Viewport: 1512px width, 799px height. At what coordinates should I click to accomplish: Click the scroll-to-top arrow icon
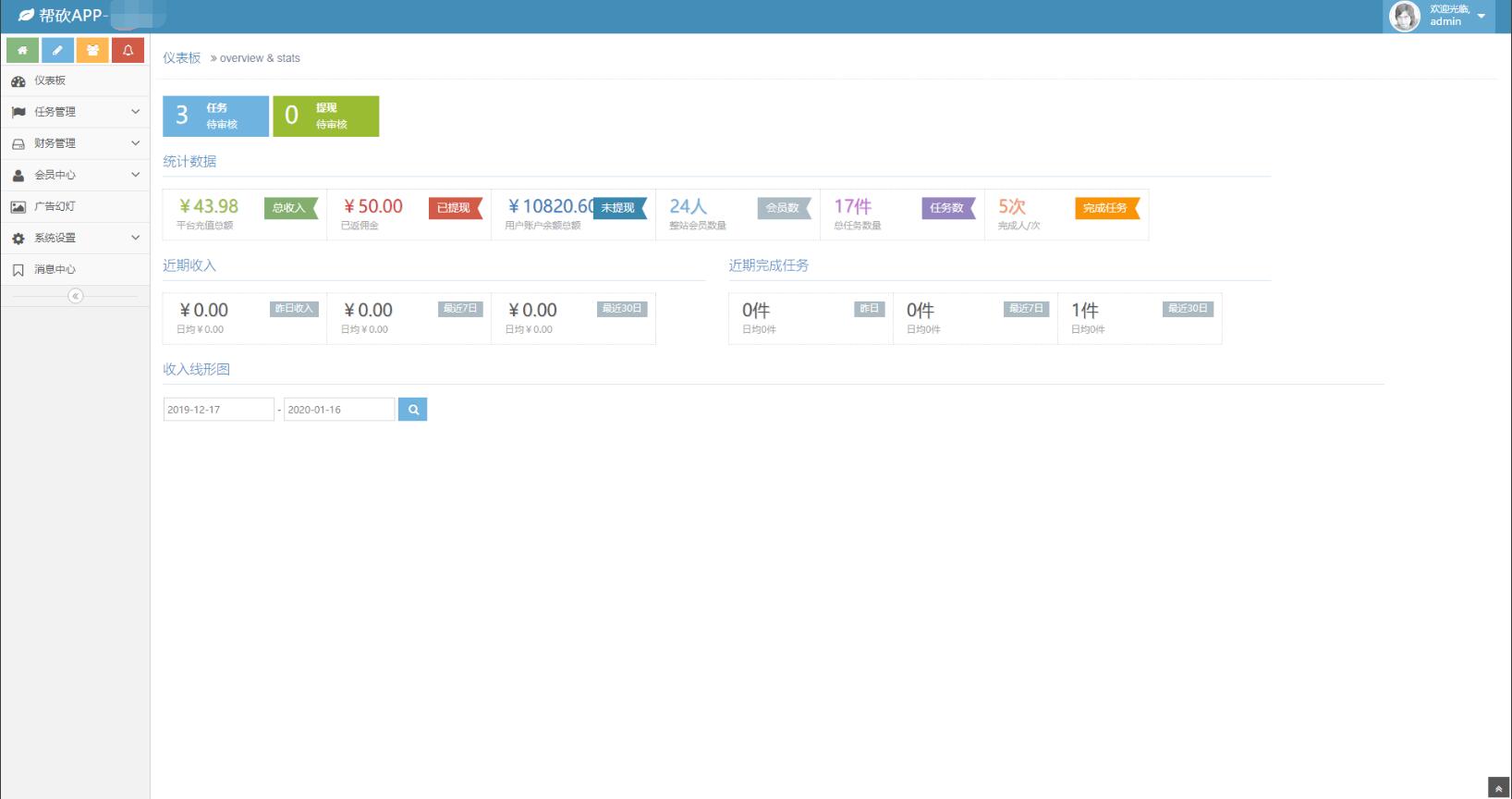pos(1499,789)
